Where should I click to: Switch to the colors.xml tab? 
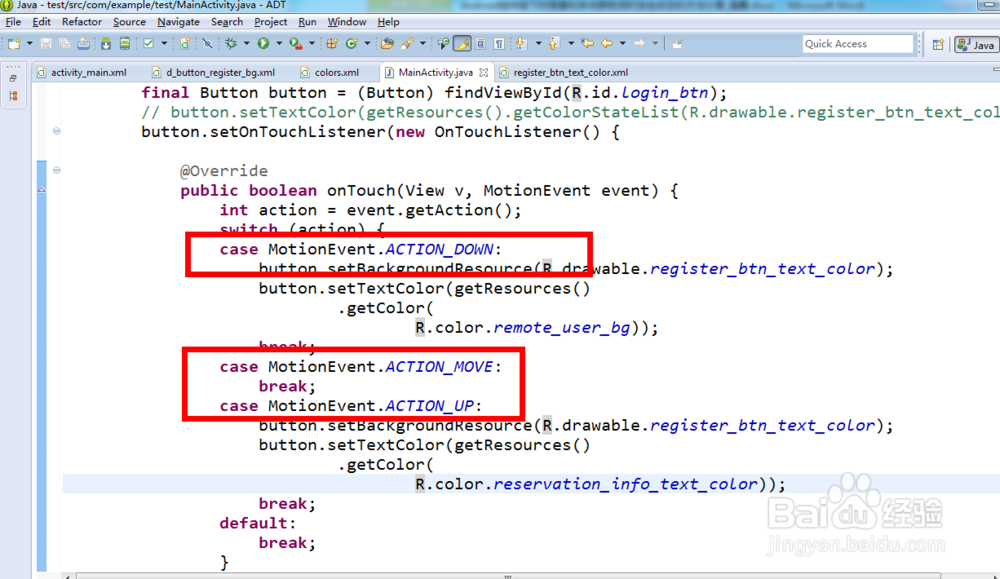pyautogui.click(x=330, y=73)
